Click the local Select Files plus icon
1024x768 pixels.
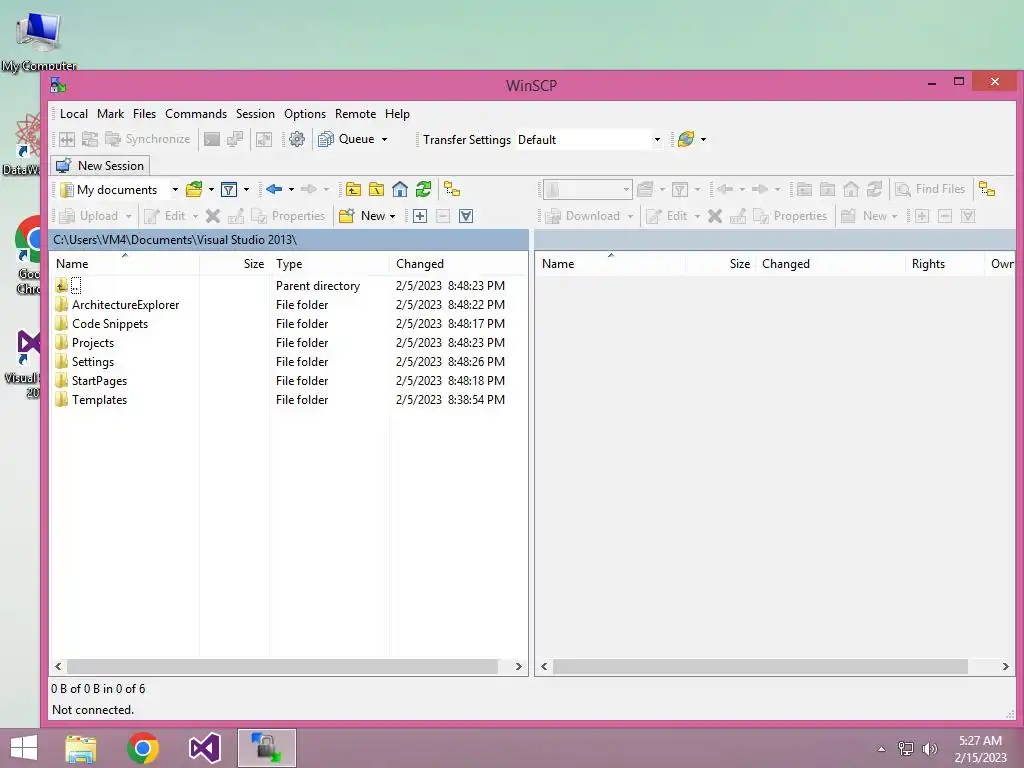(x=419, y=216)
